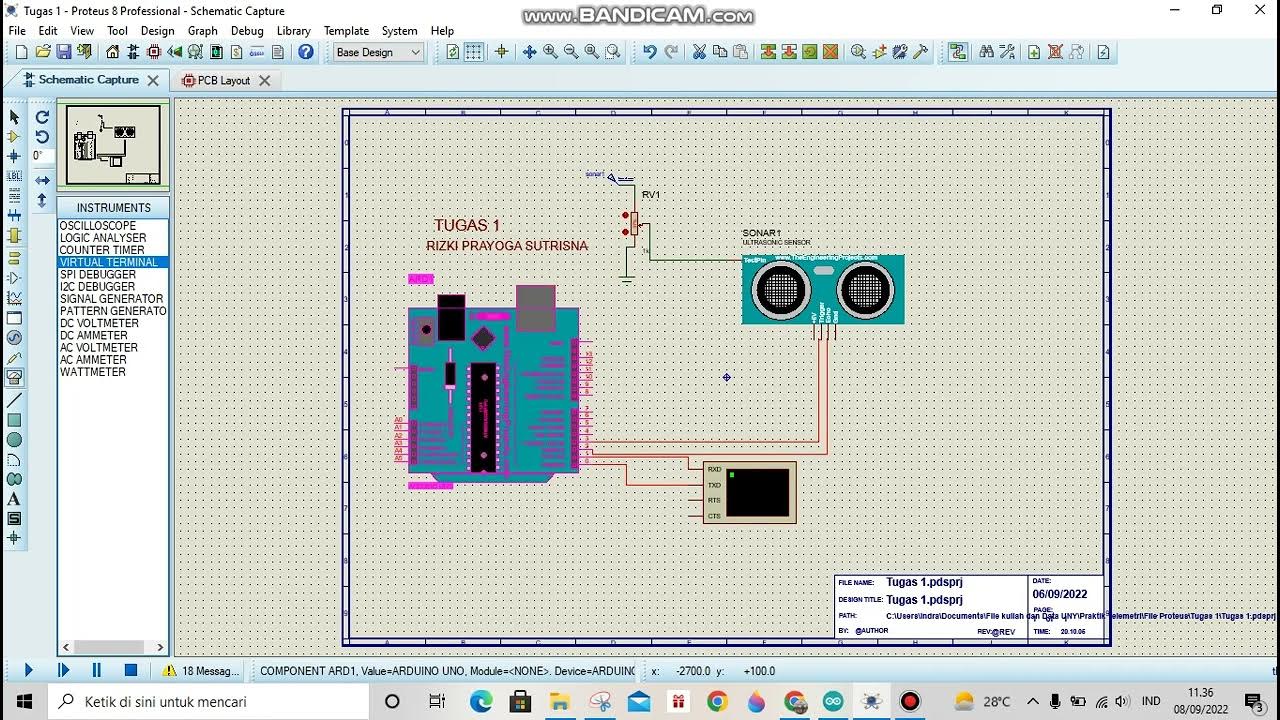1280x720 pixels.
Task: Click the New Sheet icon
Action: [x=1034, y=52]
